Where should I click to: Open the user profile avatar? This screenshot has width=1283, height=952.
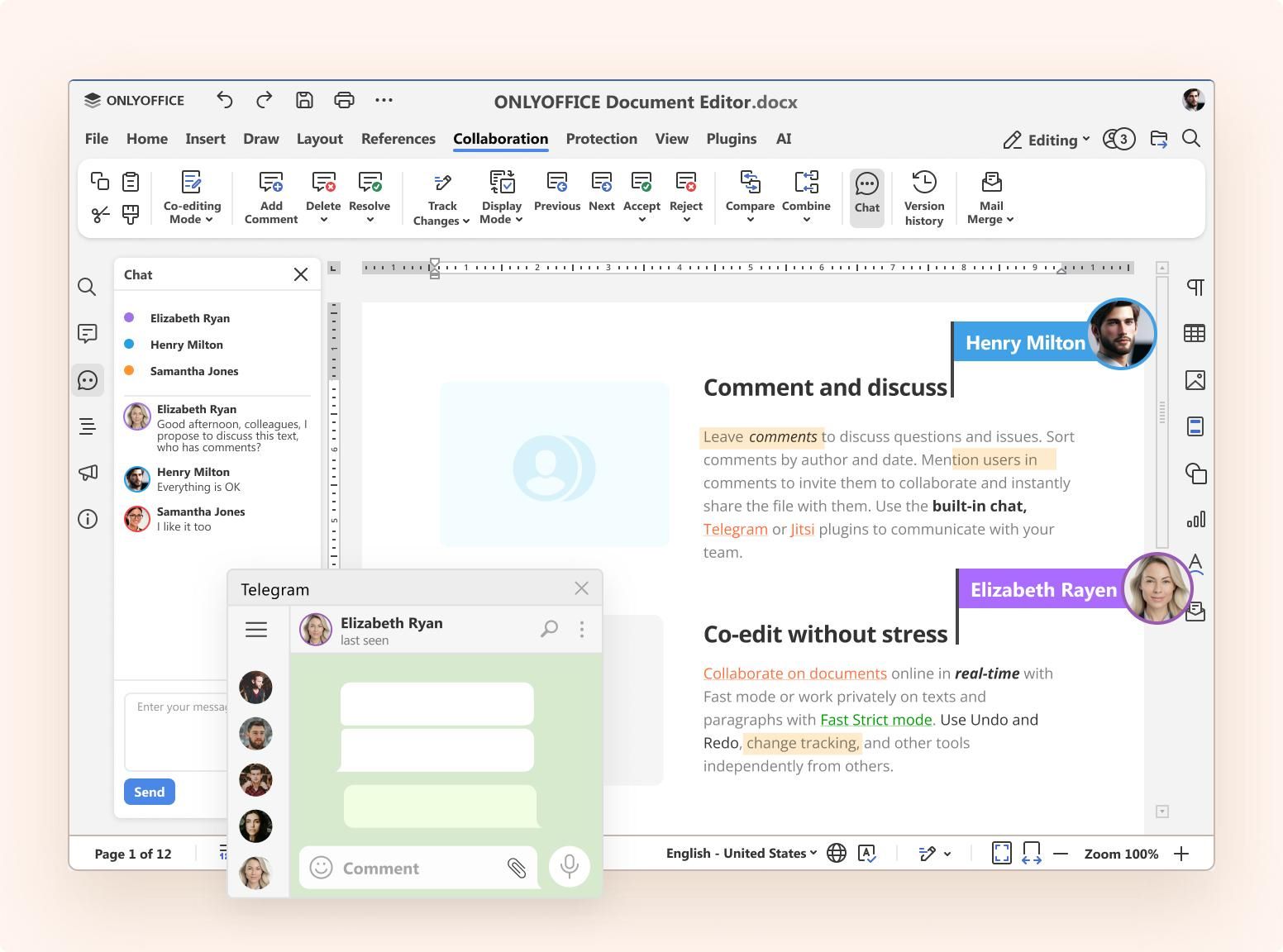coord(1193,100)
